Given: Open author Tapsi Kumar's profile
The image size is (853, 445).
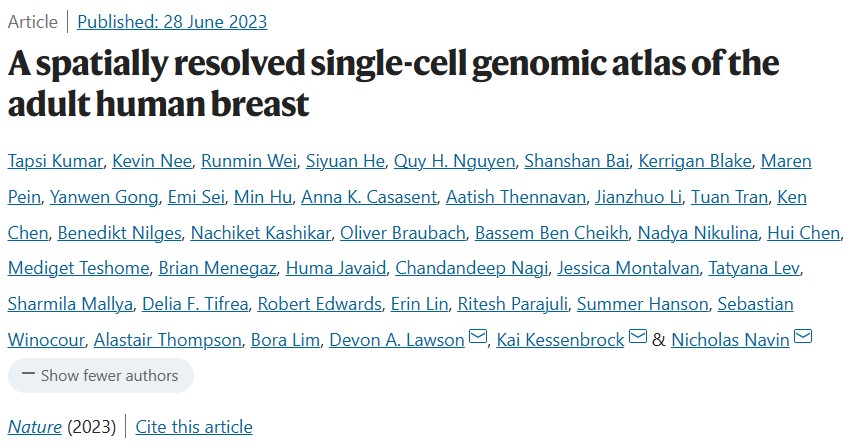Looking at the screenshot, I should tap(55, 162).
